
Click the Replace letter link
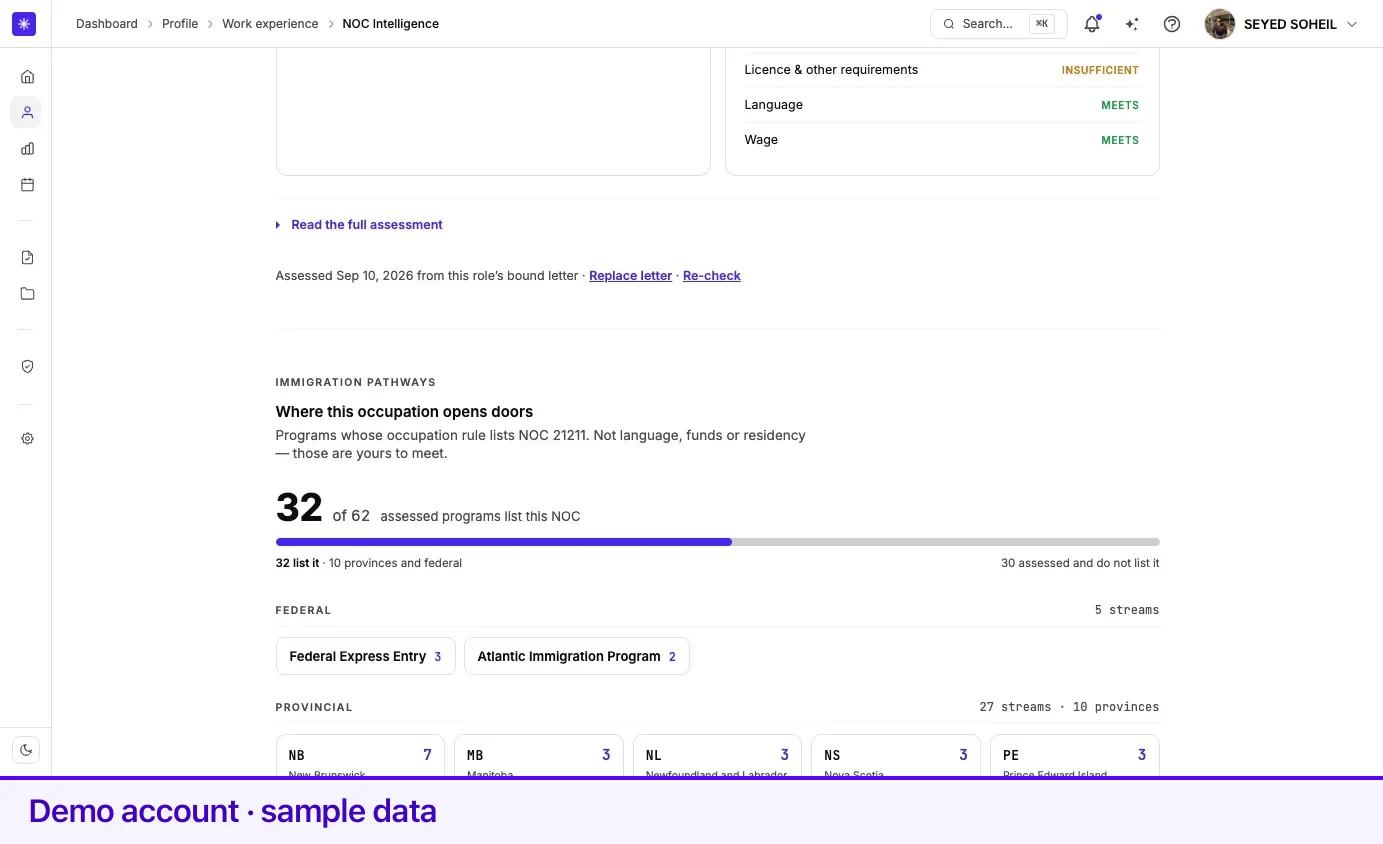630,276
